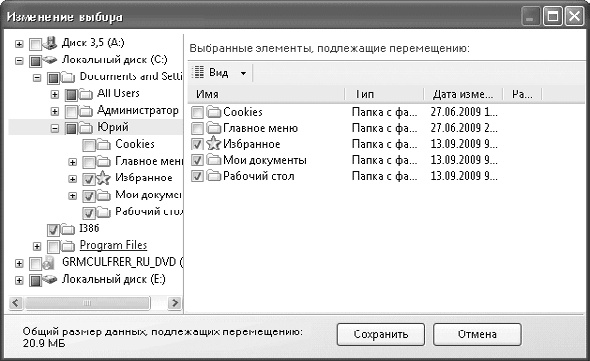Click the floppy Disk 3,5 (A:) drive icon
The image size is (590, 361).
(50, 43)
